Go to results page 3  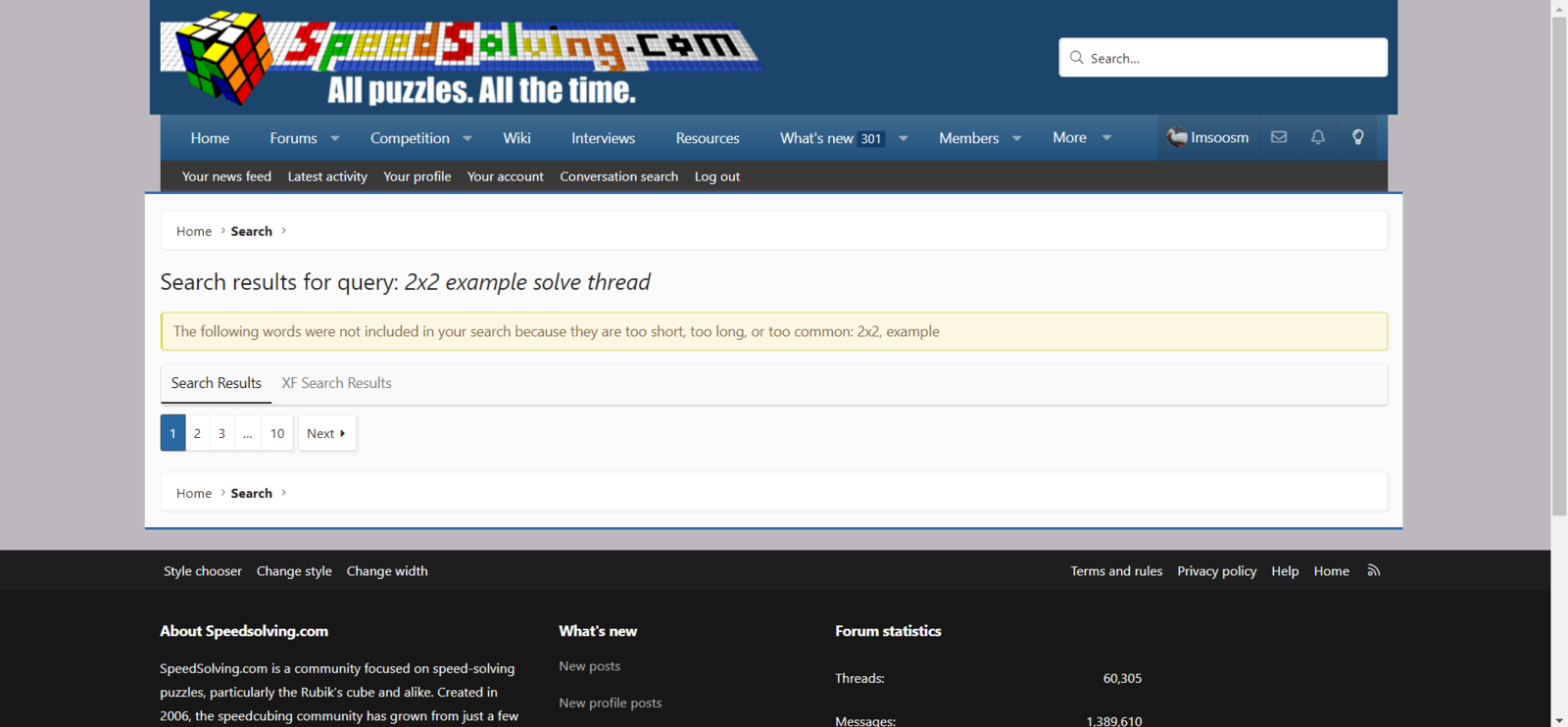pyautogui.click(x=221, y=433)
